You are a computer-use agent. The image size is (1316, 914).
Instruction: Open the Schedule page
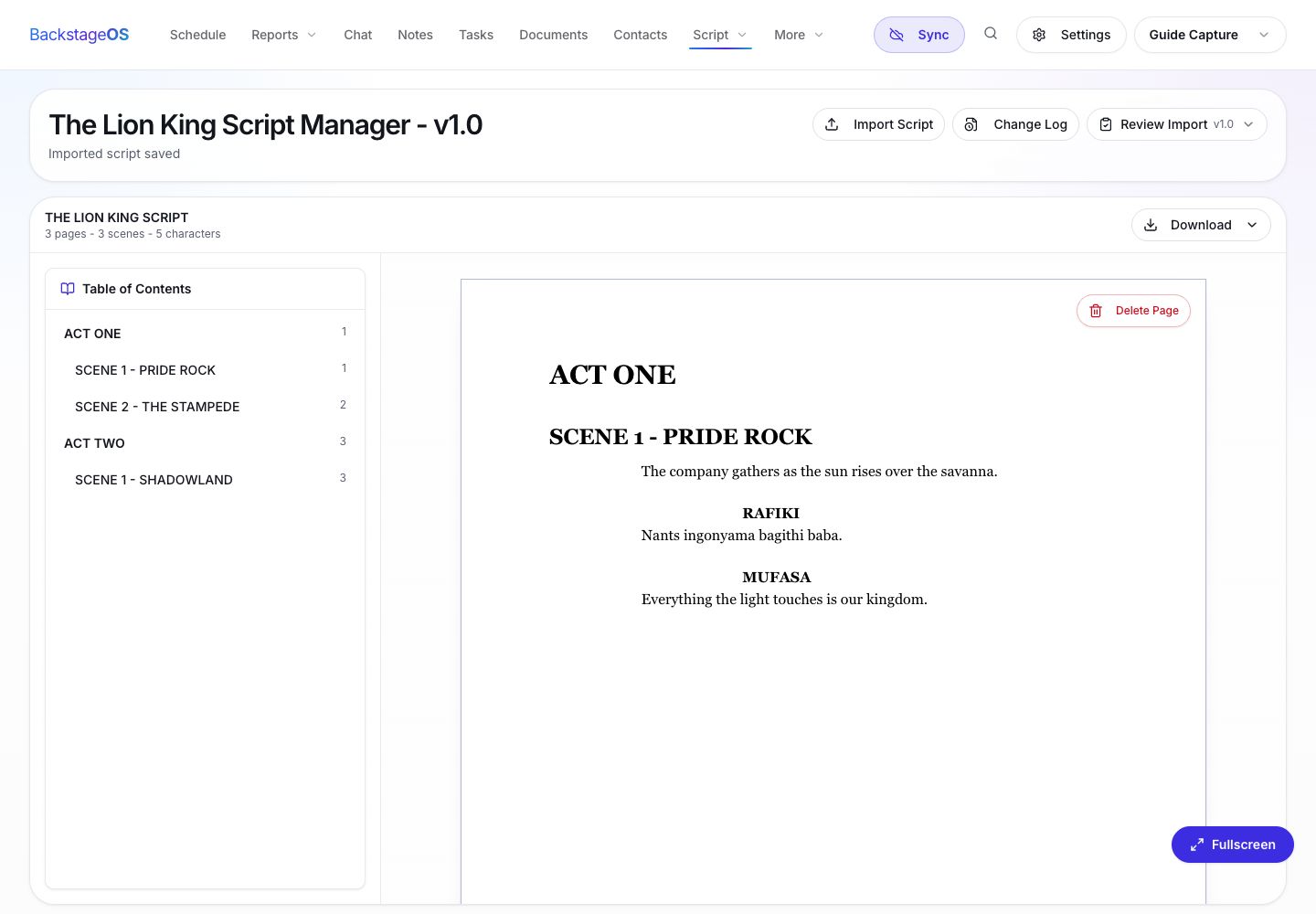[x=197, y=35]
